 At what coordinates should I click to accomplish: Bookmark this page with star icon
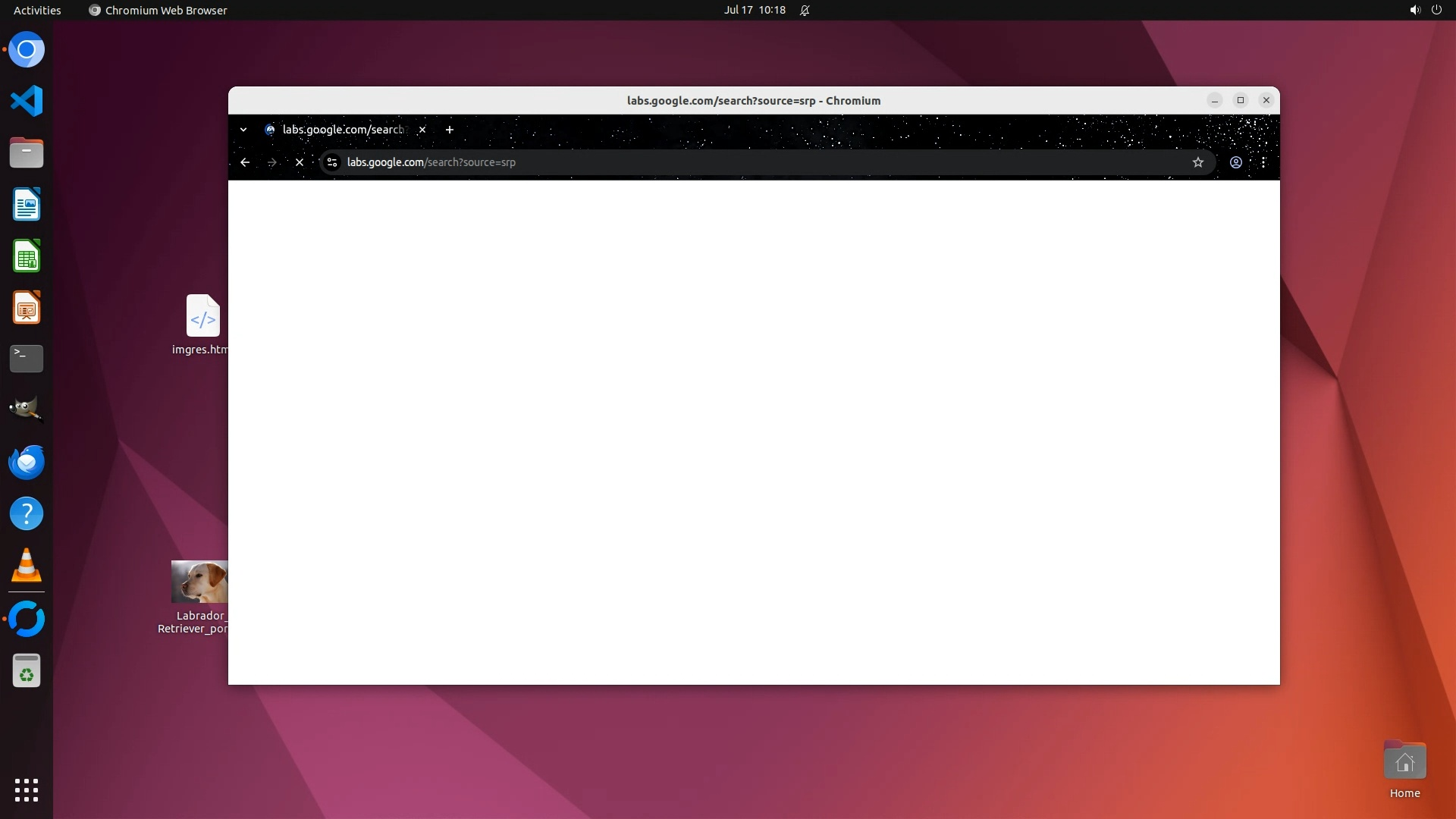click(x=1198, y=162)
